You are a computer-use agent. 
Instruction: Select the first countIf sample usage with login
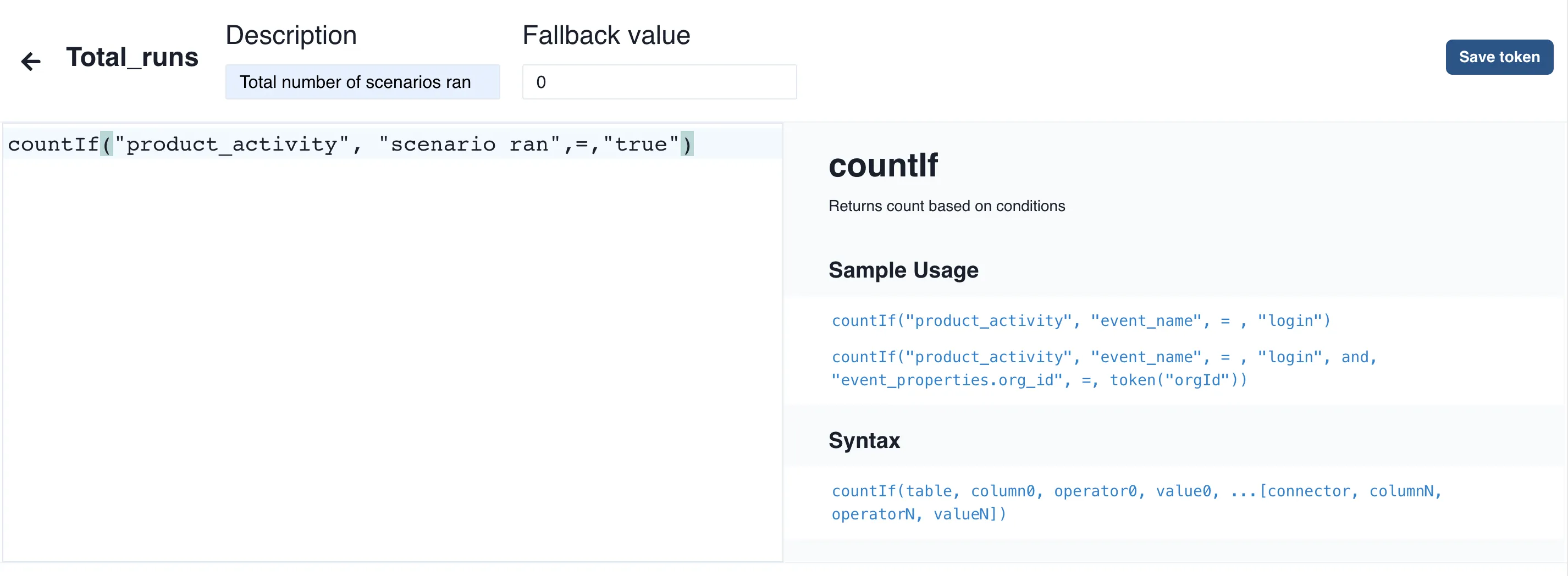coord(1080,320)
